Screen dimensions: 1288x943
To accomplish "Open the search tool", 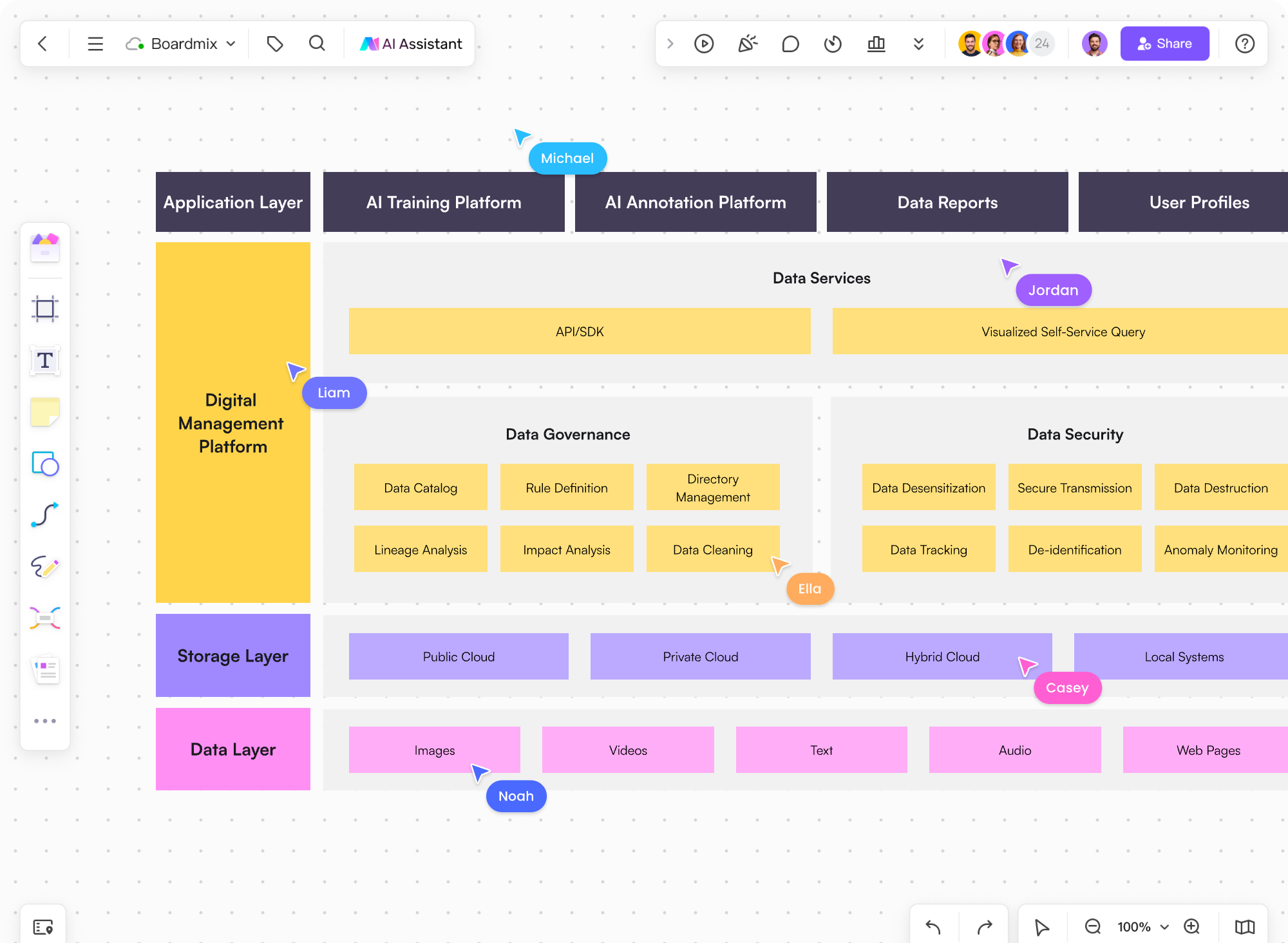I will pyautogui.click(x=317, y=44).
